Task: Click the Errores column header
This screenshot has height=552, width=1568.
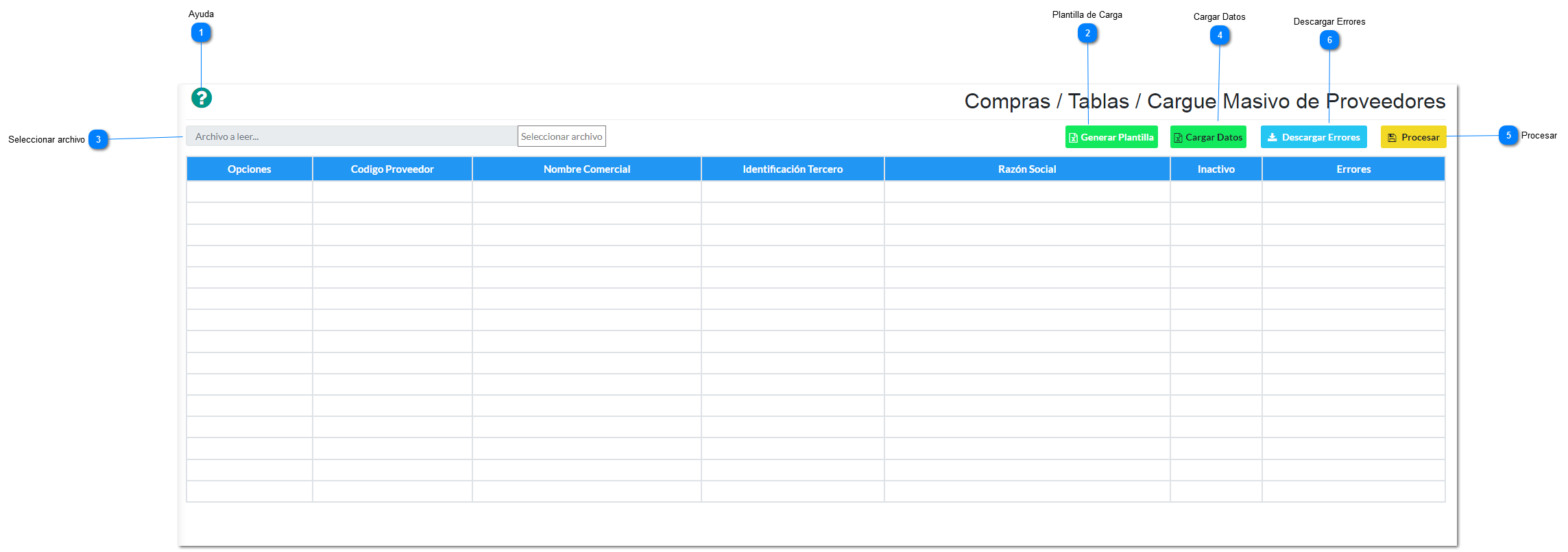Action: click(x=1354, y=169)
